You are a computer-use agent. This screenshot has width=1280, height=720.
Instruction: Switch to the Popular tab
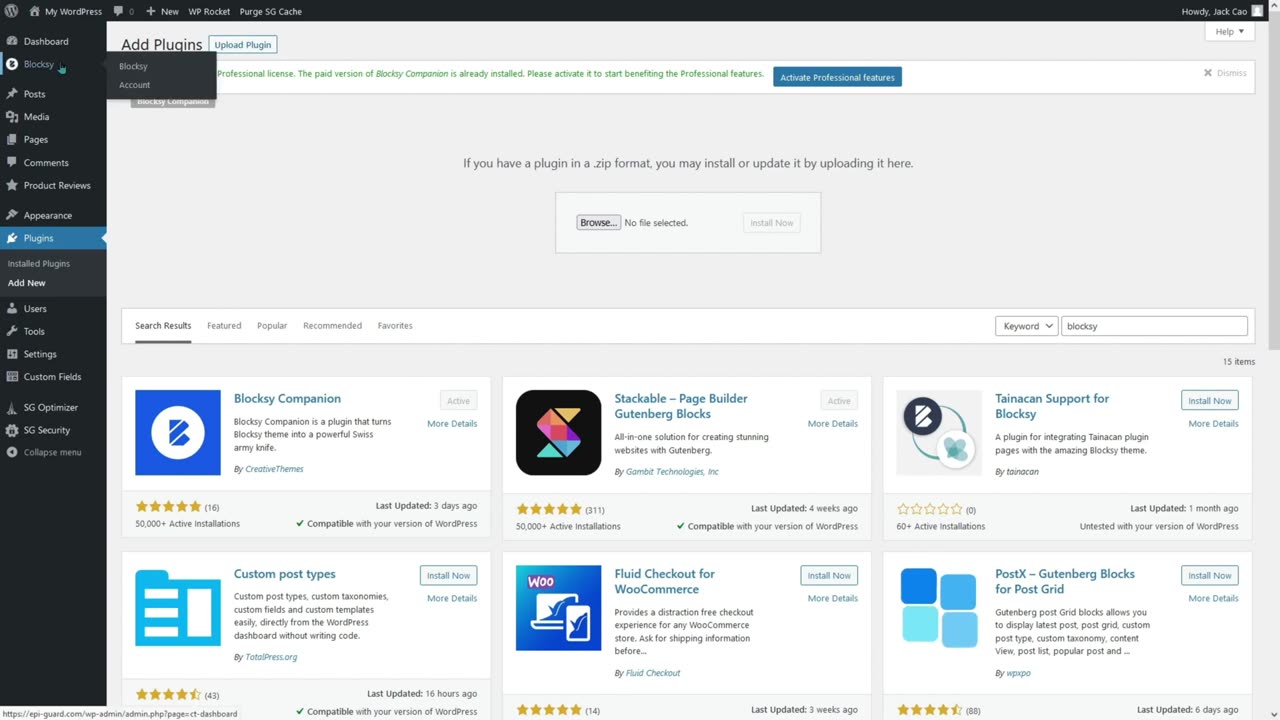click(272, 326)
